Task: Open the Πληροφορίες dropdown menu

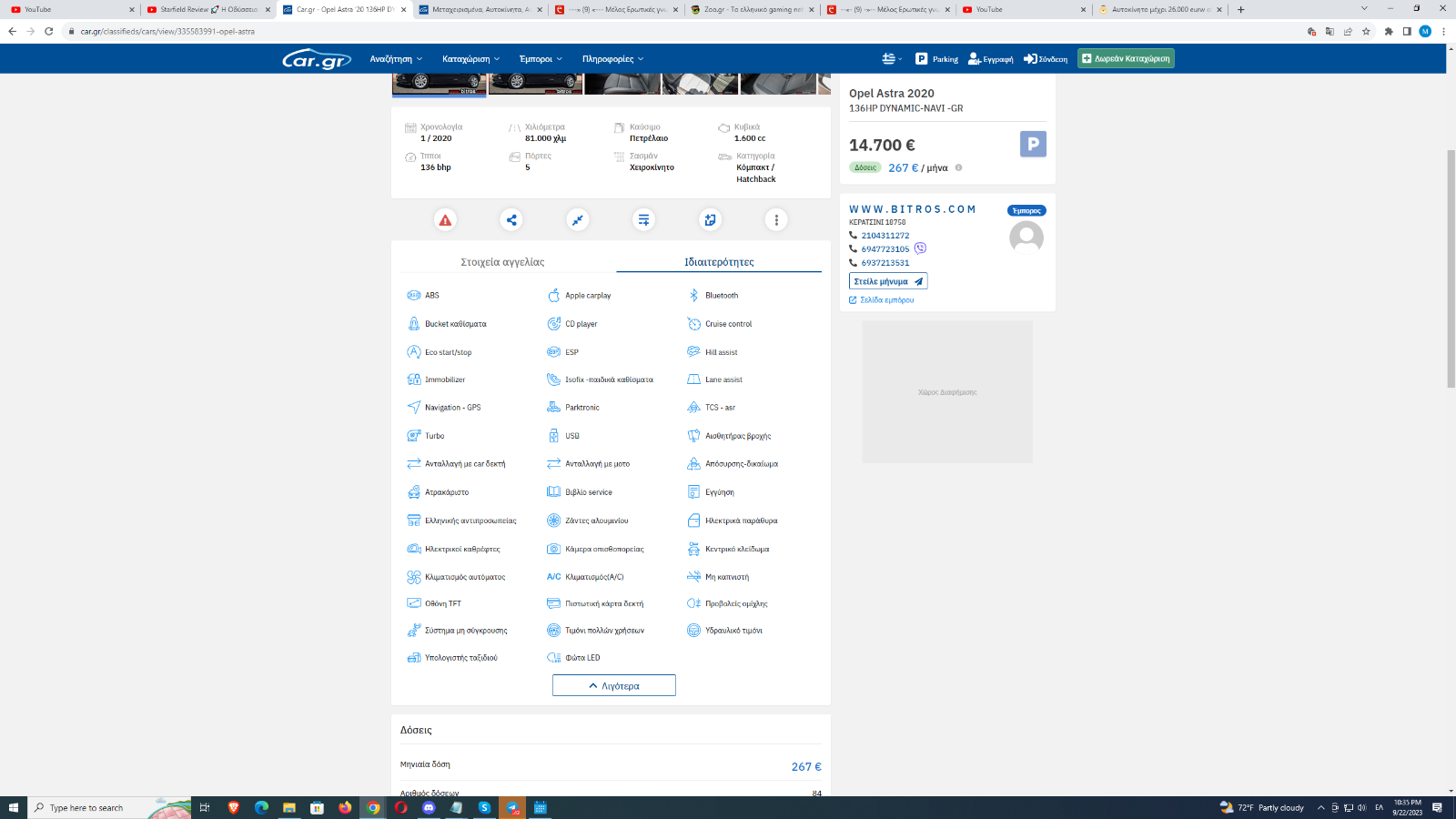Action: pos(613,59)
